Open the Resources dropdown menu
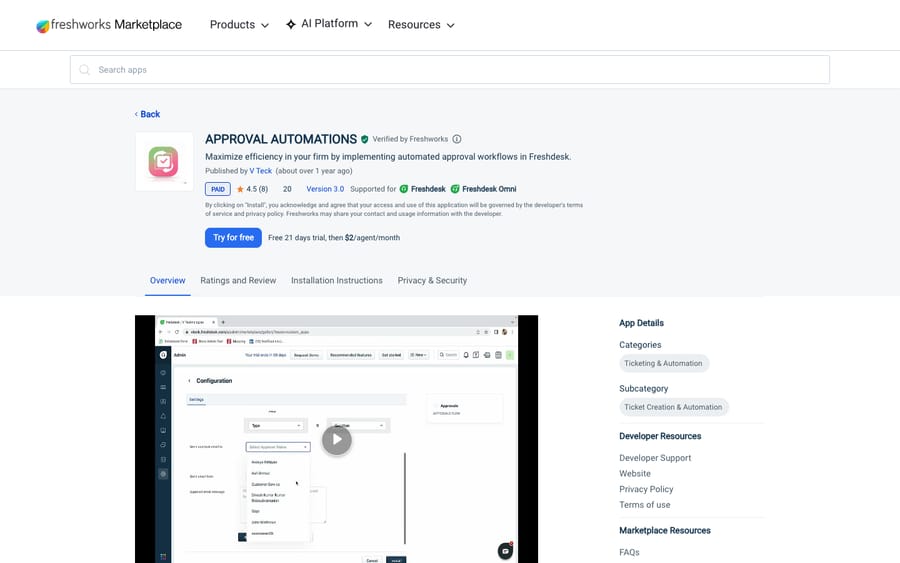The height and width of the screenshot is (563, 900). pyautogui.click(x=421, y=25)
